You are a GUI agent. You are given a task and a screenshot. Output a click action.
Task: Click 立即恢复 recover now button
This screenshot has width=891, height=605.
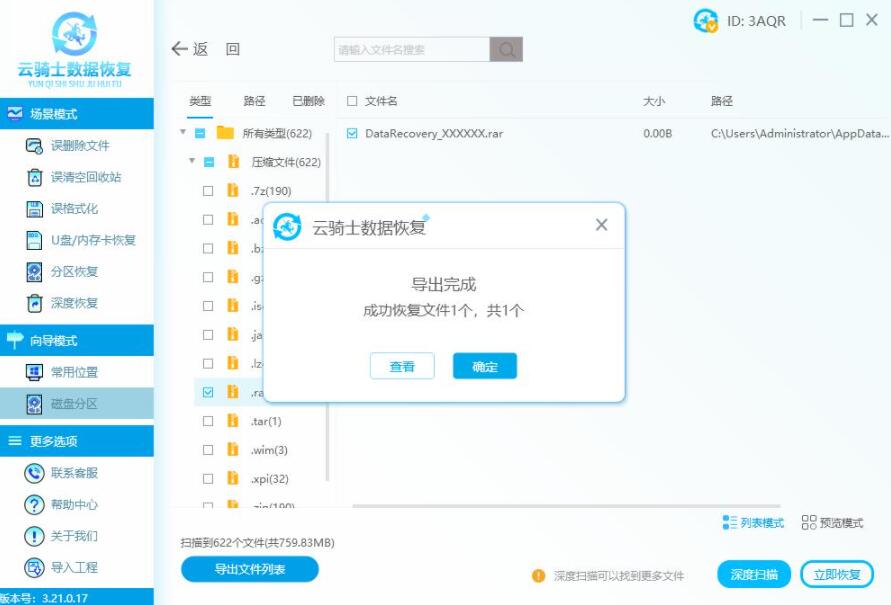pos(836,574)
